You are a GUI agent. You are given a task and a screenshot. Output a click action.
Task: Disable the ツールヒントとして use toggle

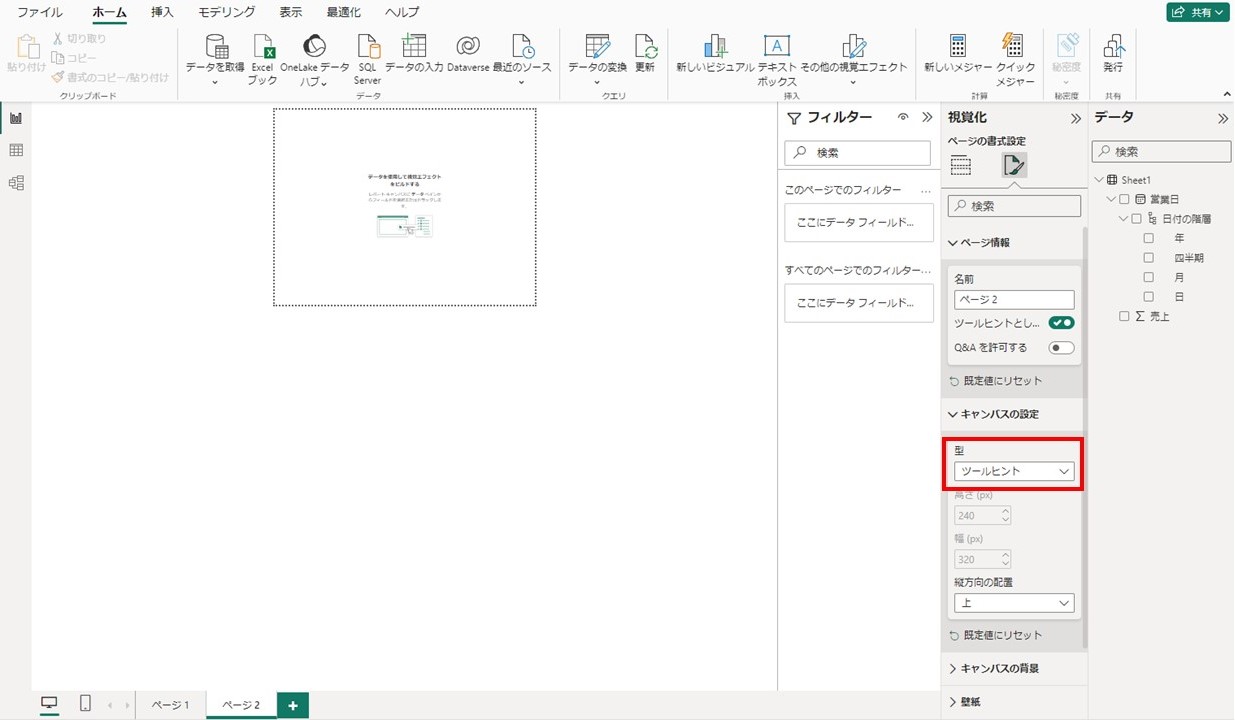click(x=1061, y=323)
